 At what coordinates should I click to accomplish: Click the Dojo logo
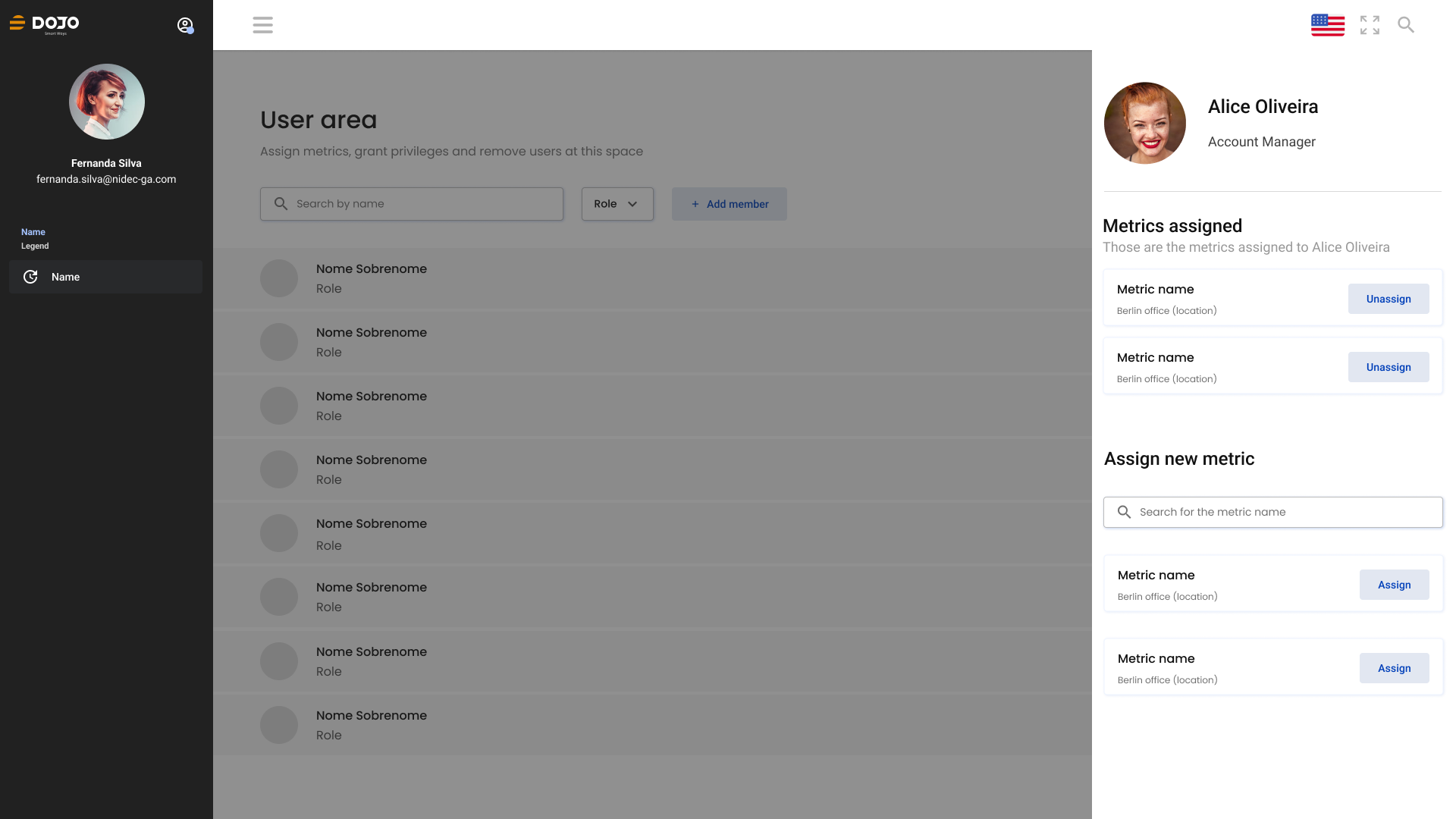[44, 24]
